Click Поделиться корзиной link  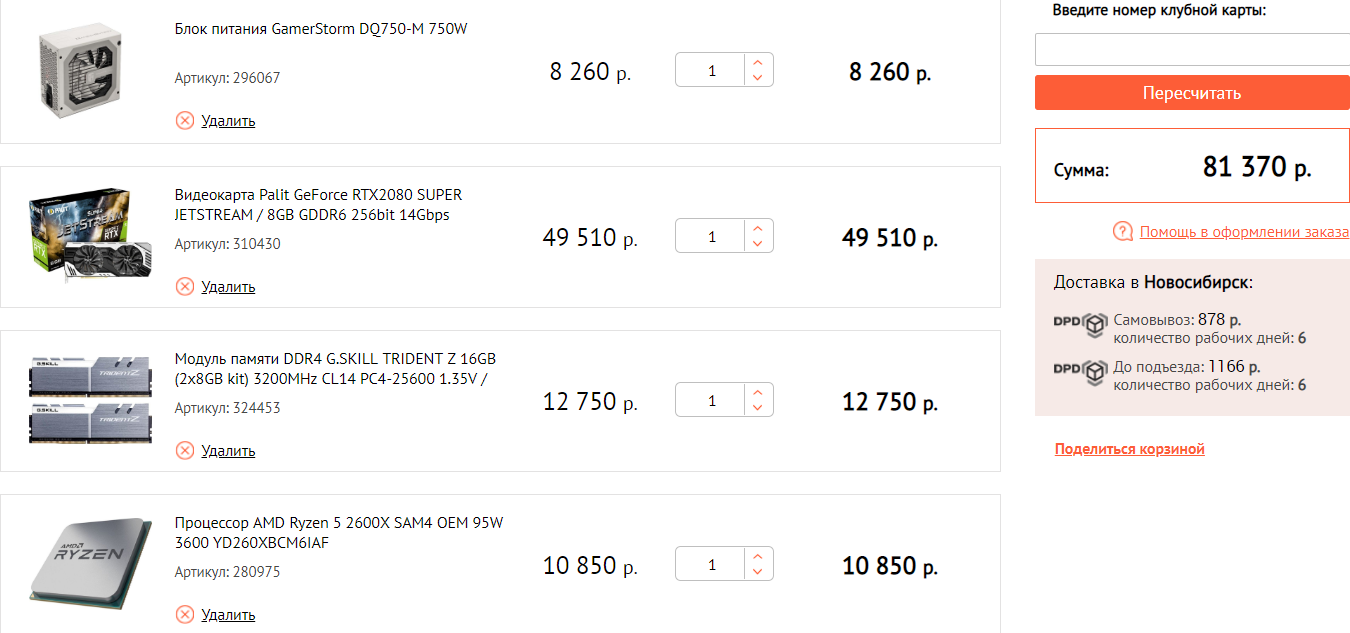pos(1129,449)
